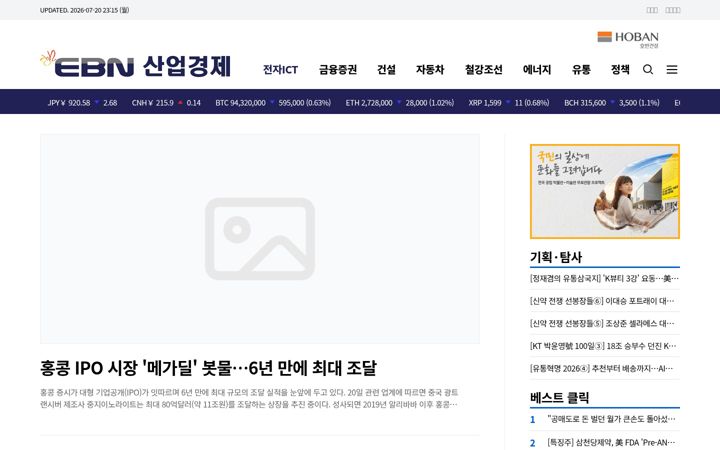
Task: Click the EBN 산업경제 logo
Action: tap(135, 65)
